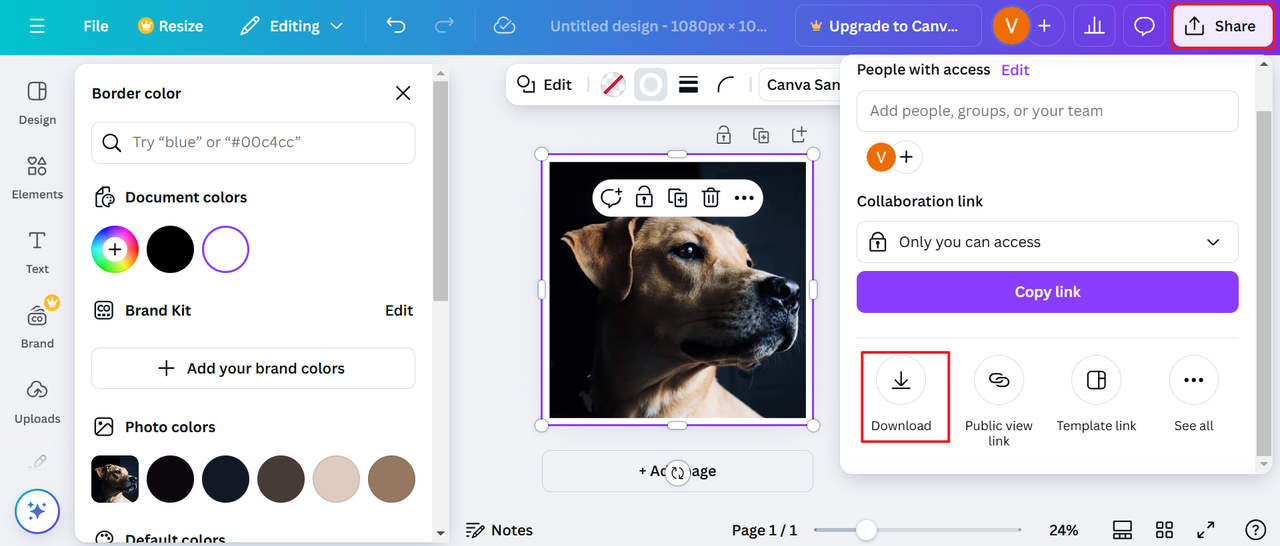Open the Notes panel
Viewport: 1280px width, 546px height.
500,530
